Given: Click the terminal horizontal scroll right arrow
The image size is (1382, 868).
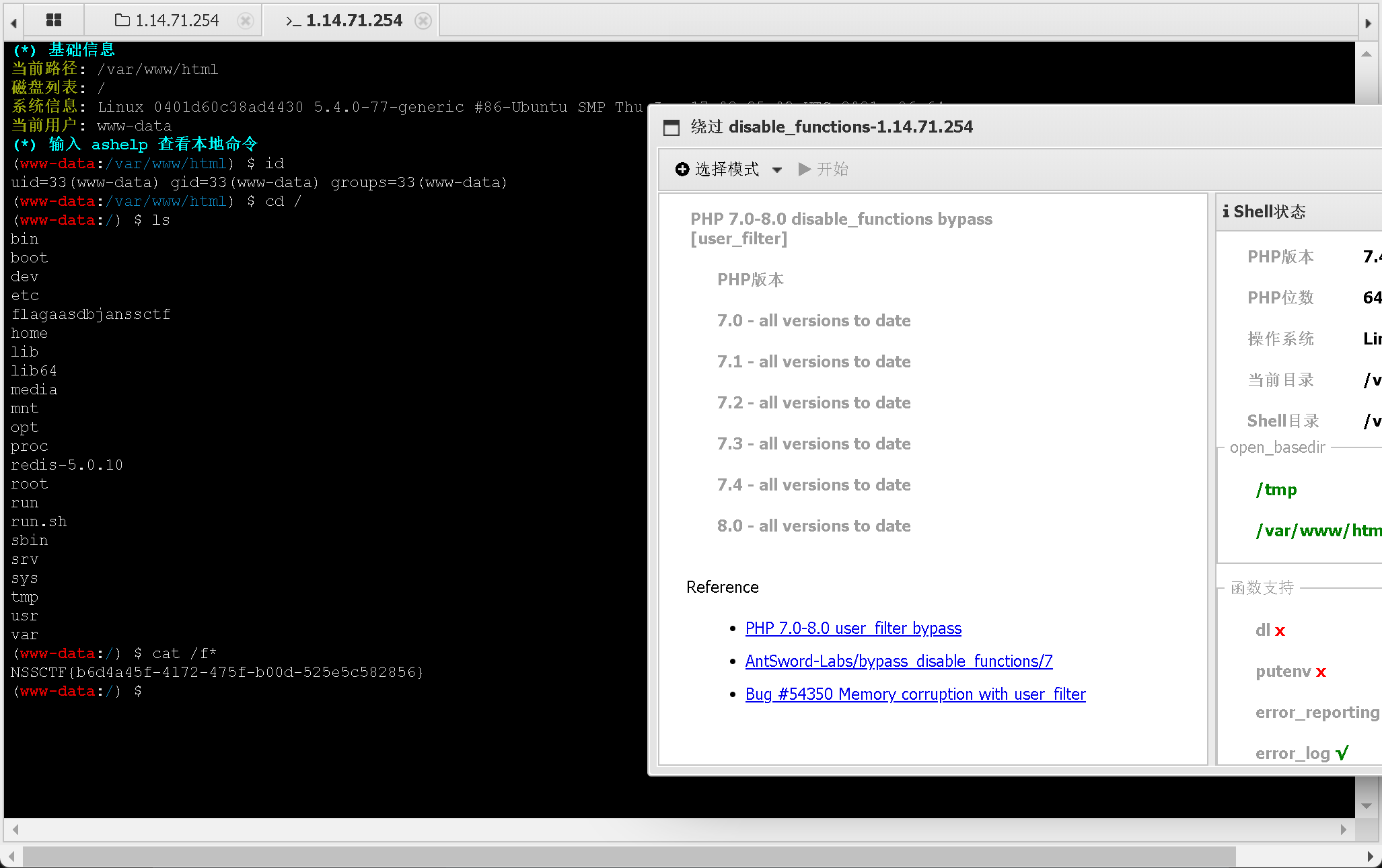Looking at the screenshot, I should [x=1343, y=830].
